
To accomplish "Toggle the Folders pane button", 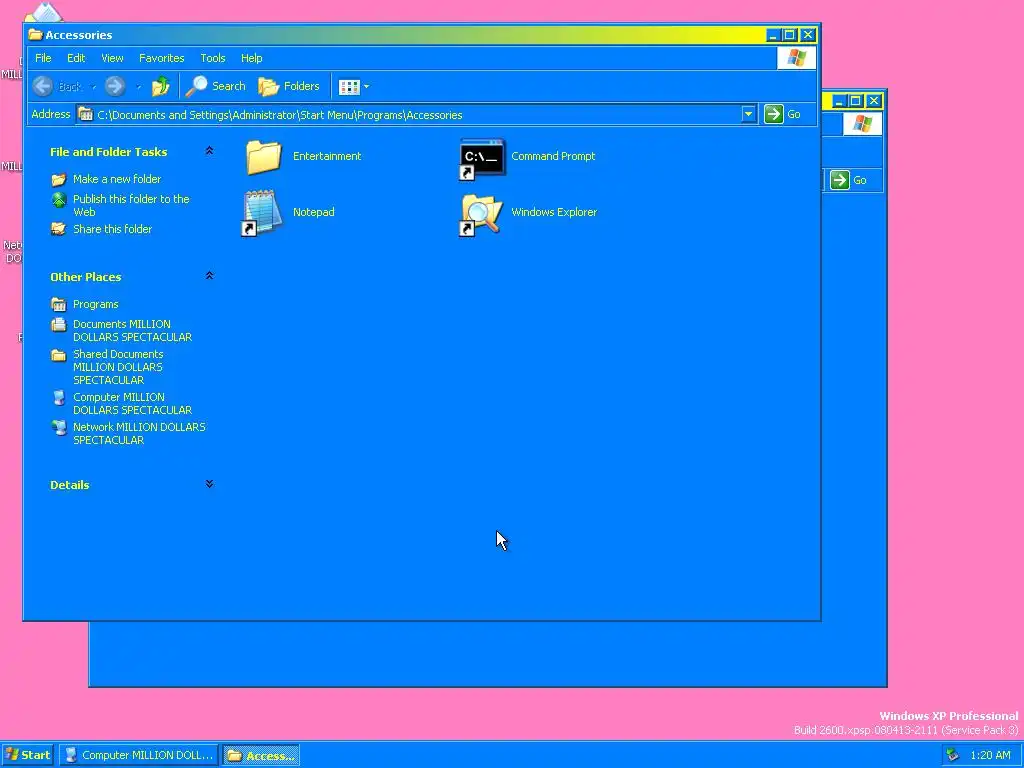I will click(289, 86).
